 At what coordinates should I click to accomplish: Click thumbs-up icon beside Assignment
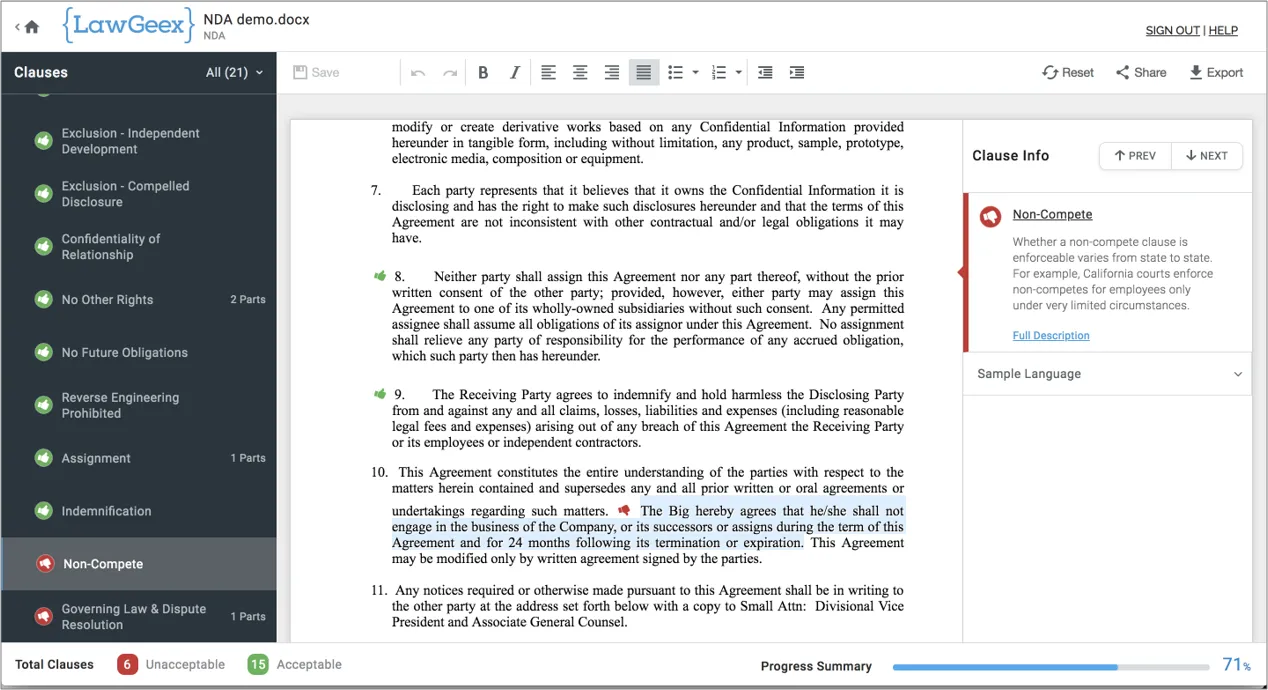(x=44, y=458)
